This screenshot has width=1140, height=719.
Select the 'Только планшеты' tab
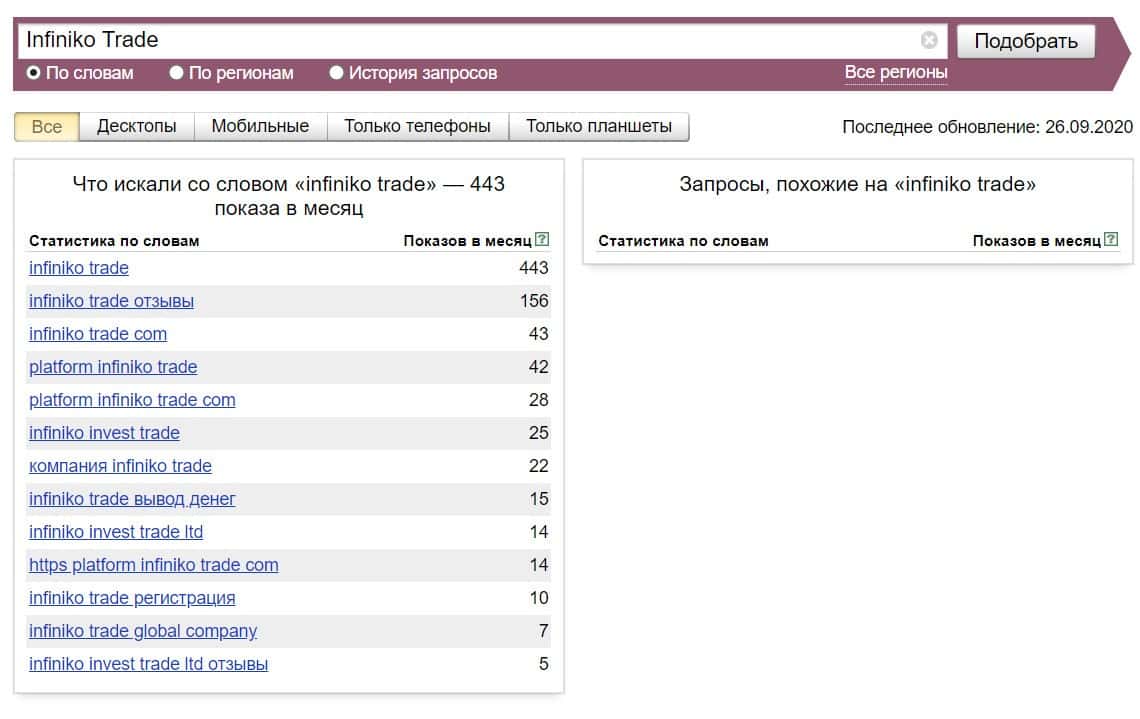[x=598, y=127]
